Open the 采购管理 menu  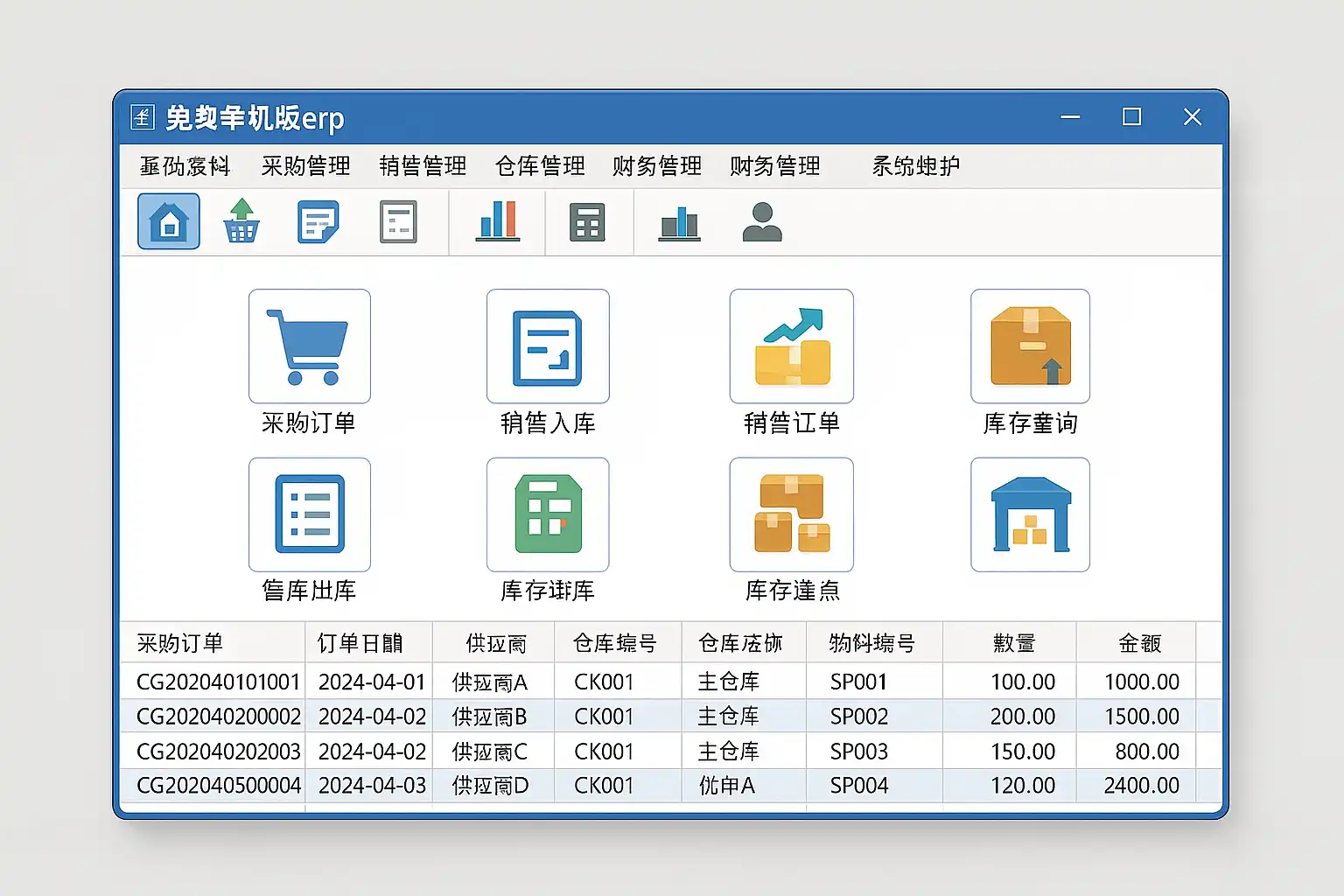(x=305, y=166)
